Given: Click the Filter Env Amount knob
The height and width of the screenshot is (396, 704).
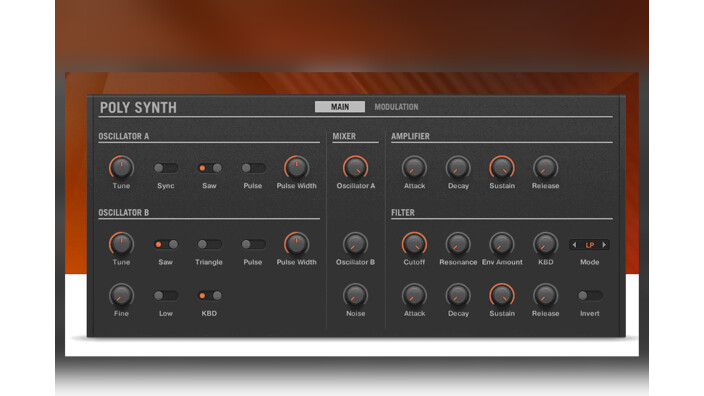Looking at the screenshot, I should click(502, 244).
